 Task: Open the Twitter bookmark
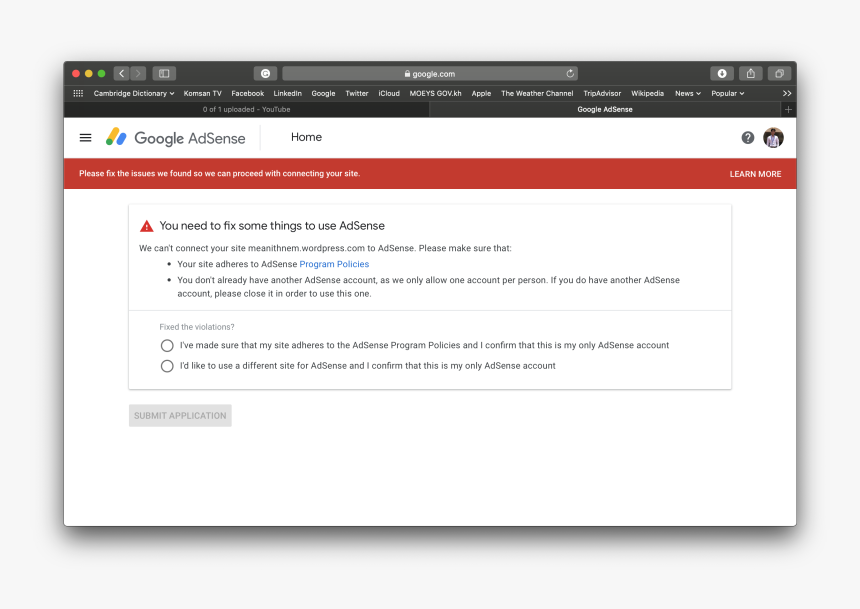click(x=357, y=93)
